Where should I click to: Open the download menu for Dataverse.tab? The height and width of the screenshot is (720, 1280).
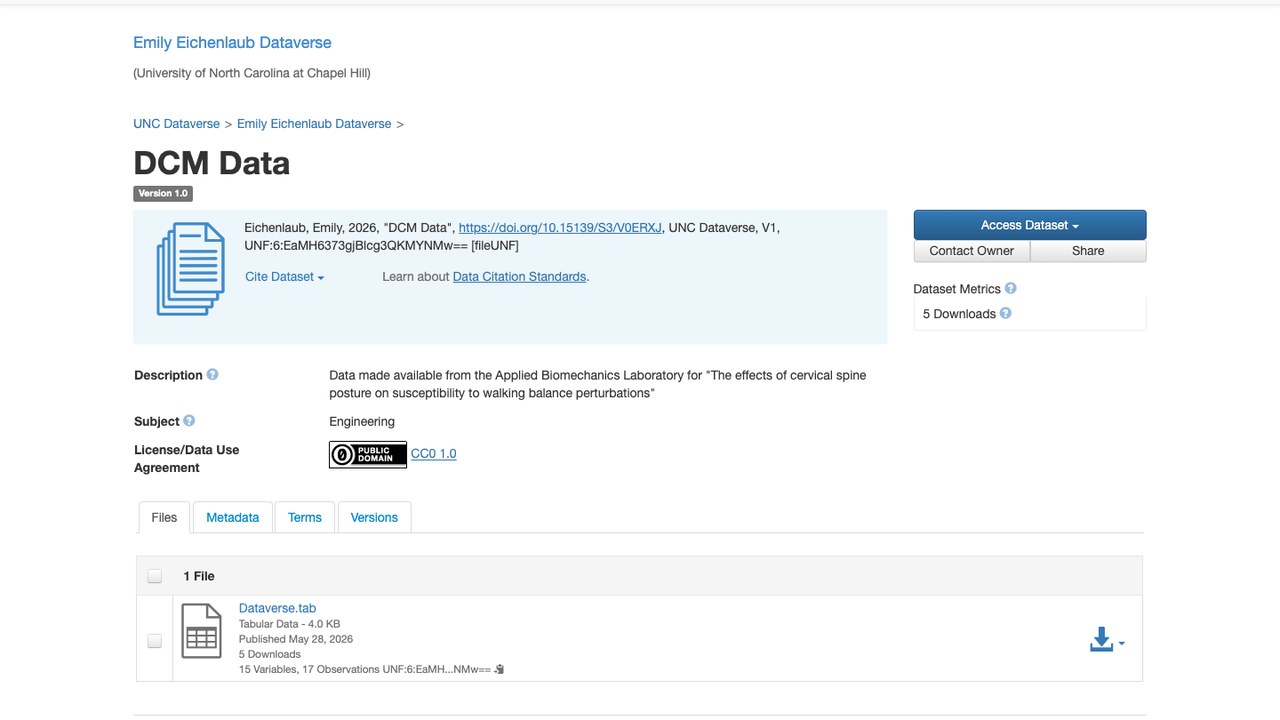tap(1106, 640)
